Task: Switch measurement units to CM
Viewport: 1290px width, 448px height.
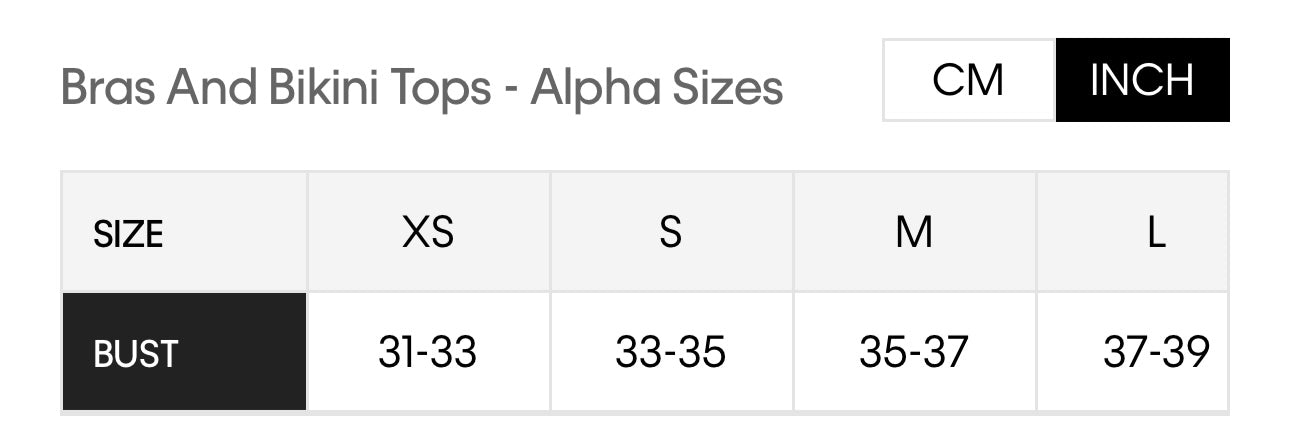Action: (x=968, y=80)
